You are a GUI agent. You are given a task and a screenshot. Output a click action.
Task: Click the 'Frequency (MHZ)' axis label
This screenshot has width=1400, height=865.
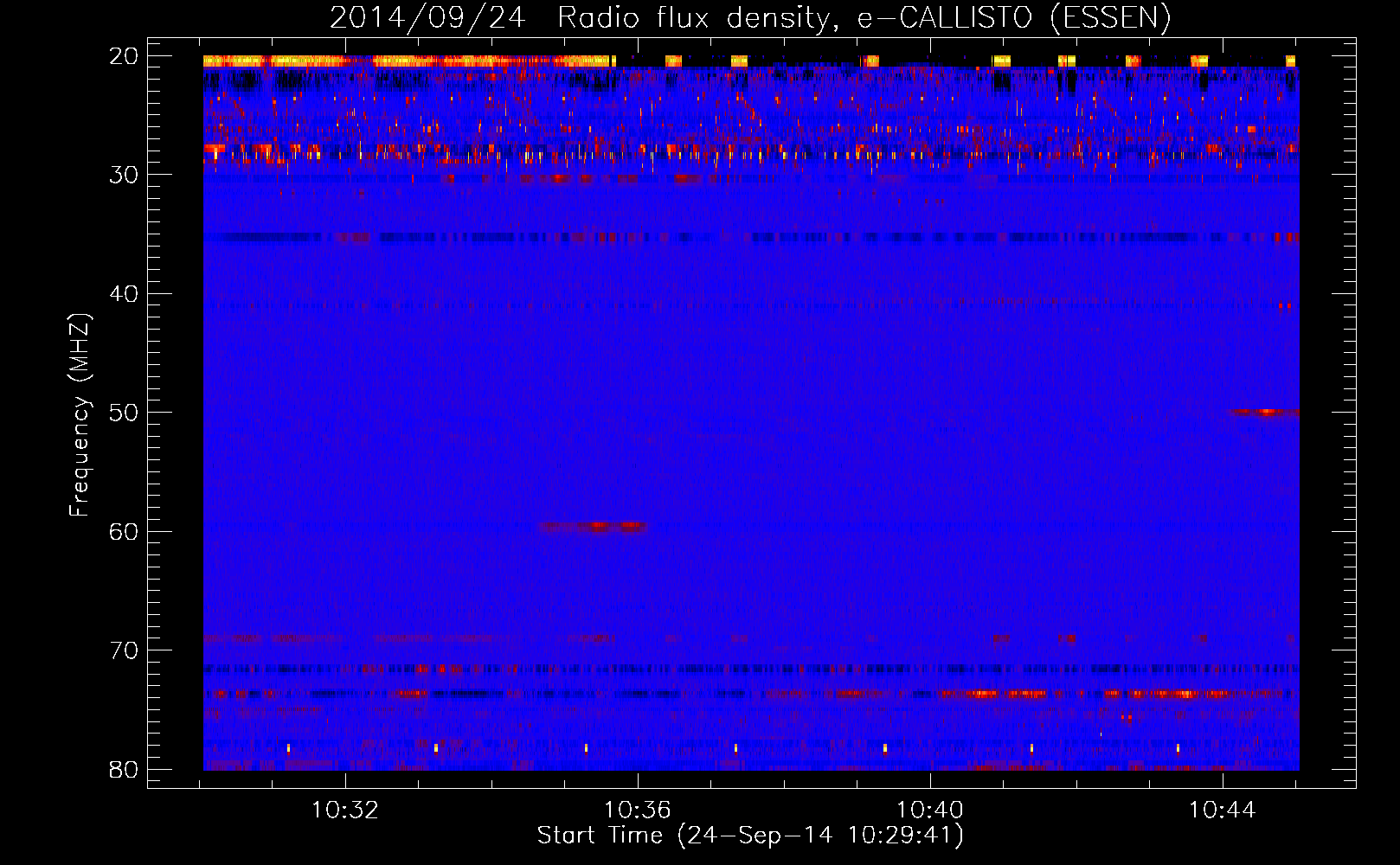80,415
